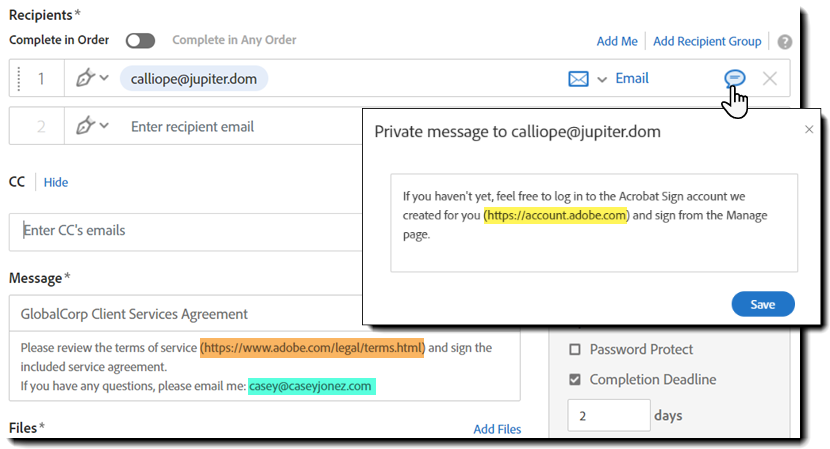The width and height of the screenshot is (830, 449).
Task: Click the private message speech bubble icon
Action: coord(735,78)
